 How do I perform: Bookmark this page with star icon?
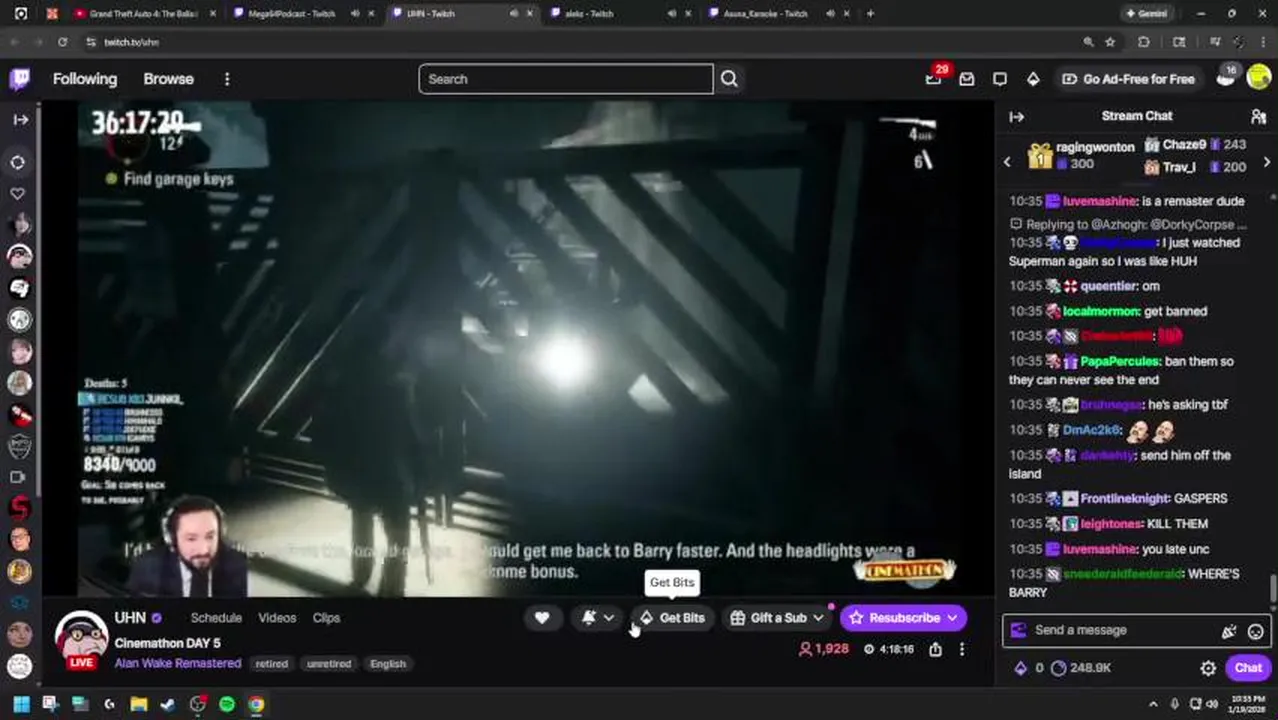1110,42
